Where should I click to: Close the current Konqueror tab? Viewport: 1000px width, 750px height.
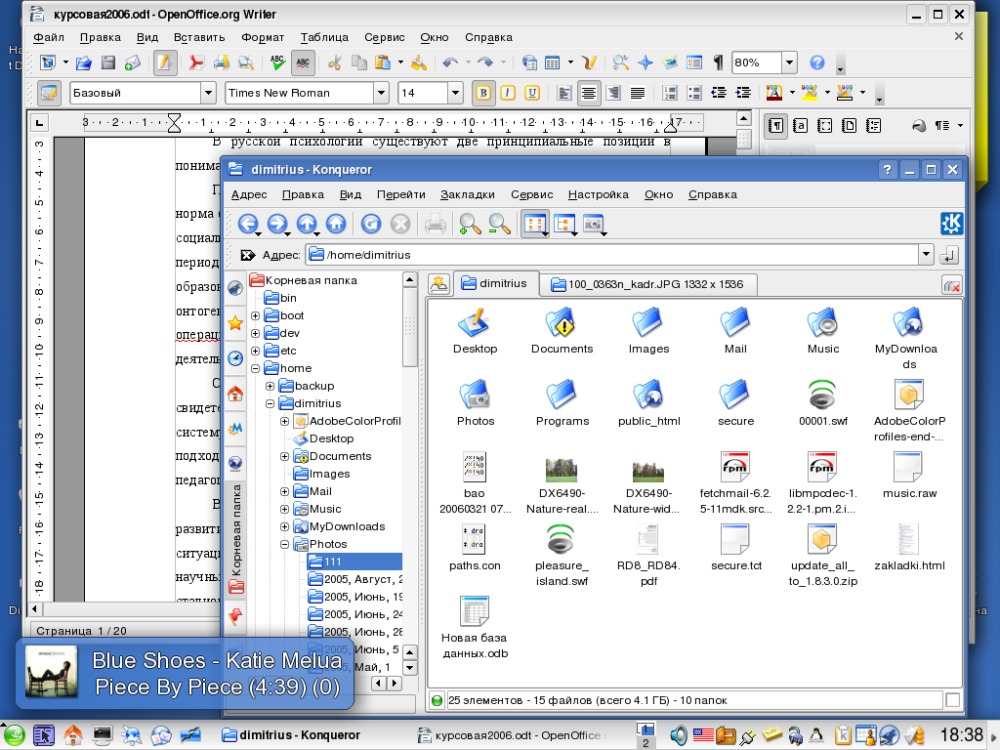click(x=951, y=286)
